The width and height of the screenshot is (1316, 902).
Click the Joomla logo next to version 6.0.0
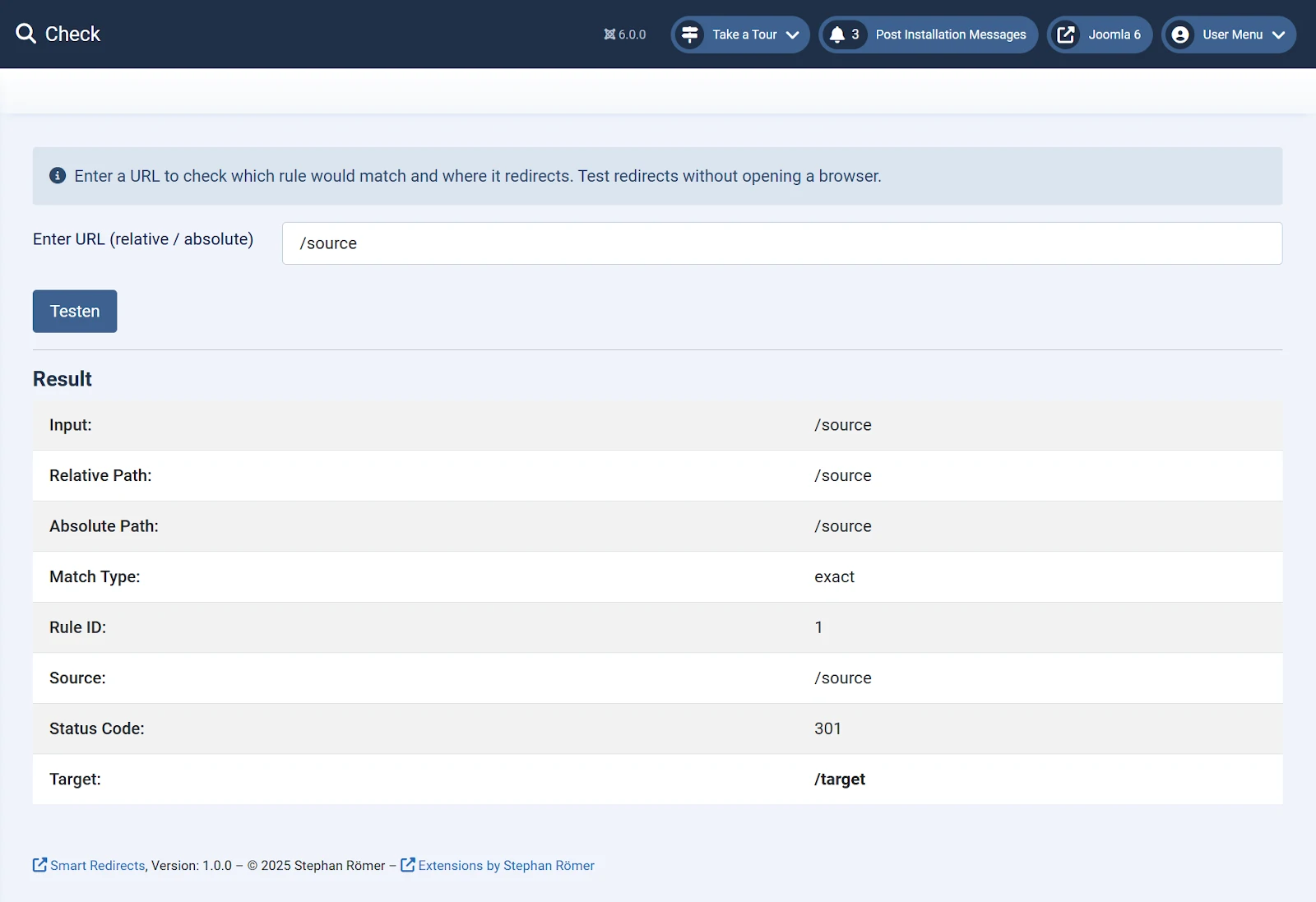609,35
